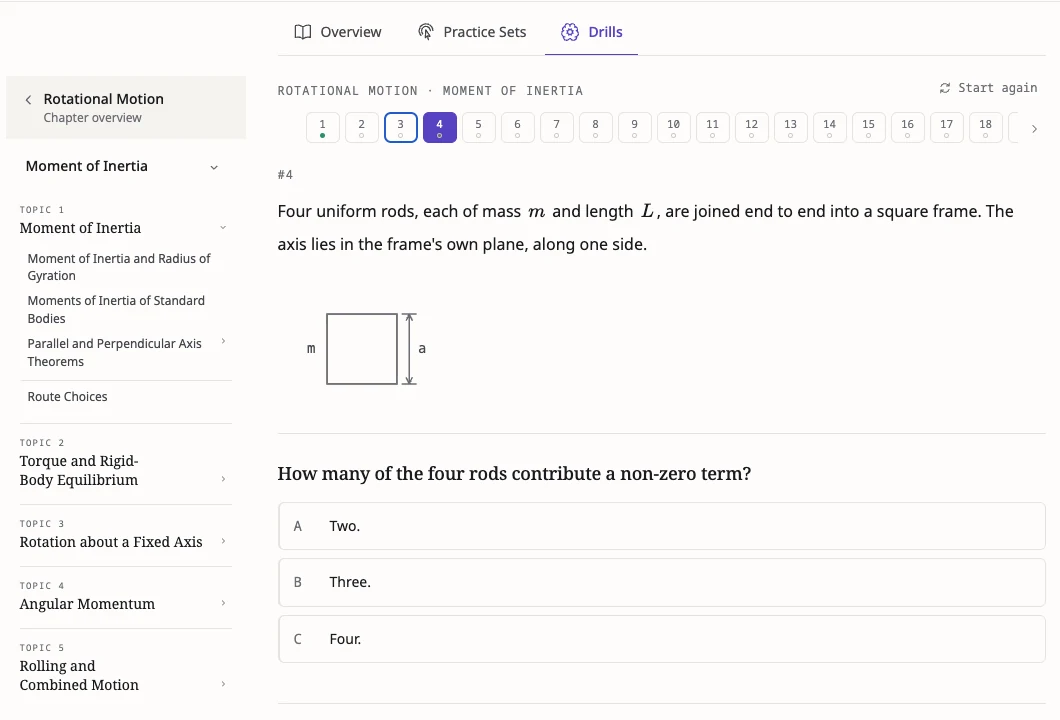1060x720 pixels.
Task: Jump to question 8
Action: pos(596,128)
